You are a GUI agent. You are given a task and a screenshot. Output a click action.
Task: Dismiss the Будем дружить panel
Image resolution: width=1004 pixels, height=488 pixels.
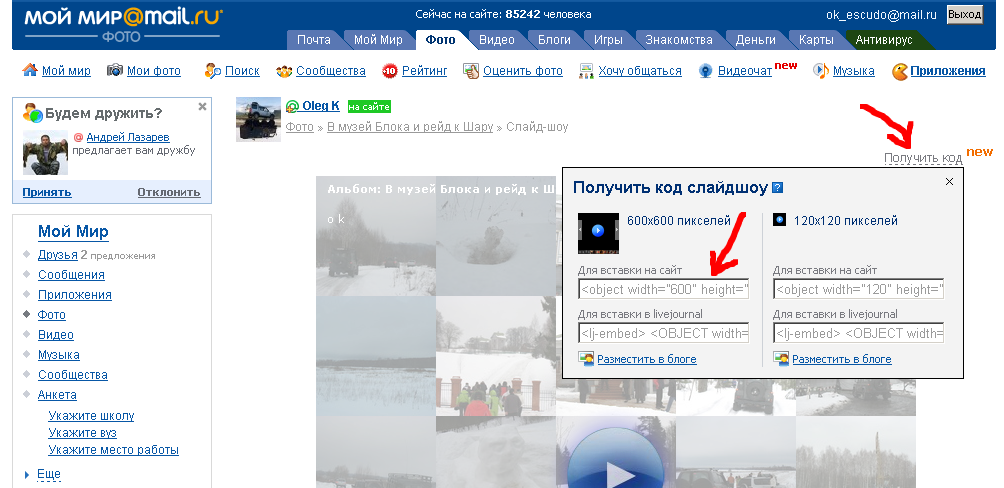202,106
